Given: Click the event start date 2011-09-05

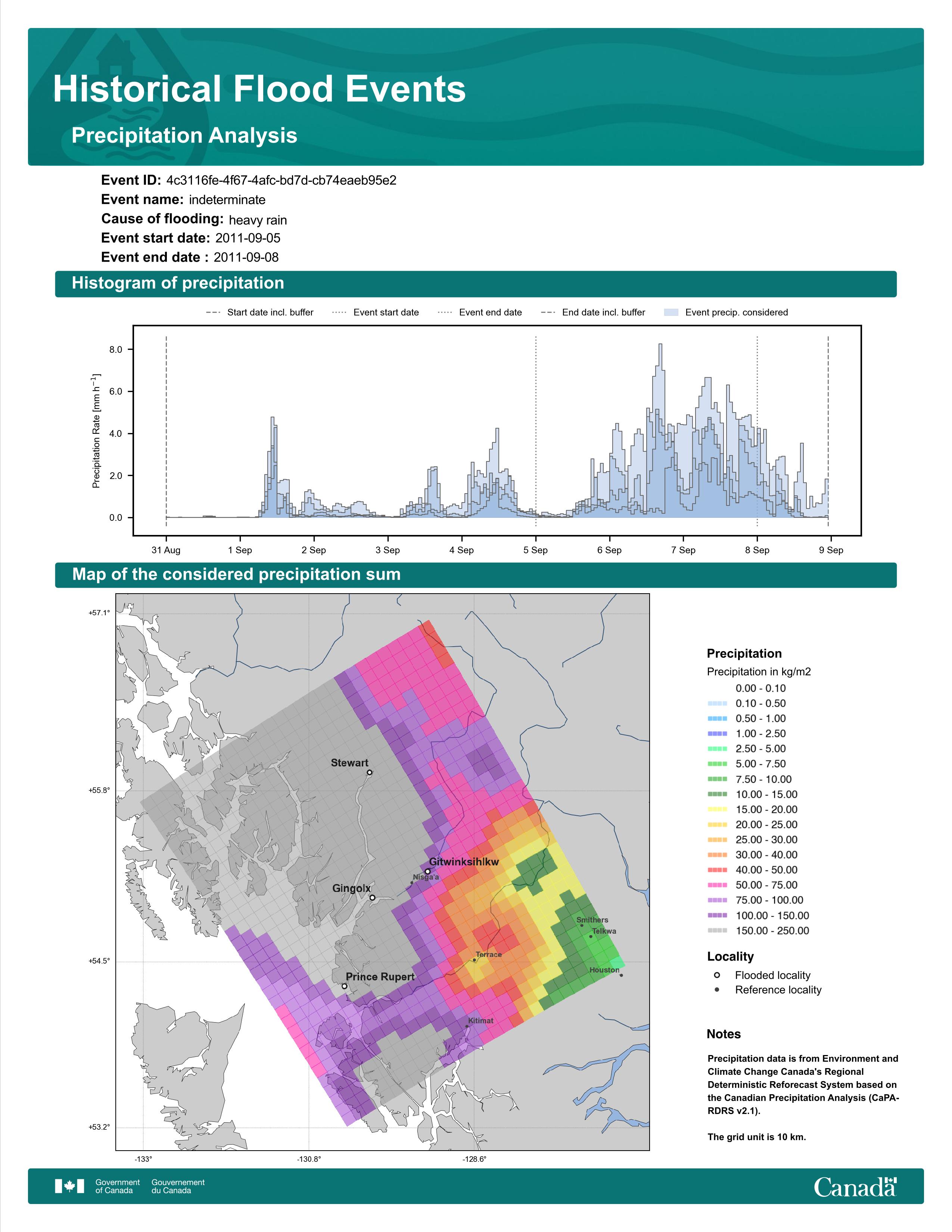Looking at the screenshot, I should pos(248,238).
